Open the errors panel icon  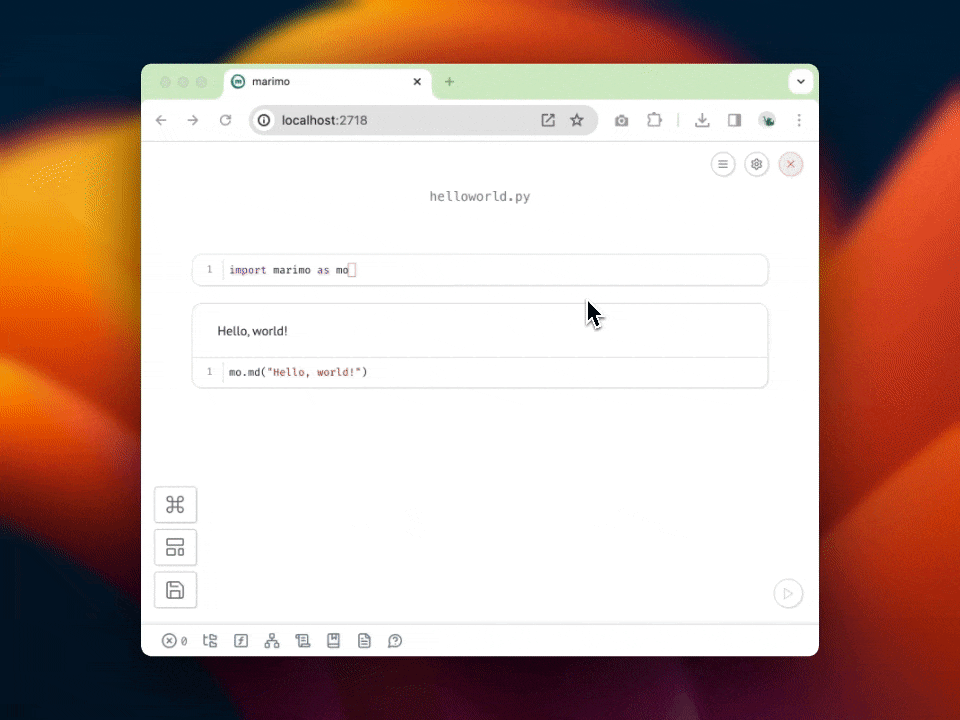[170, 641]
